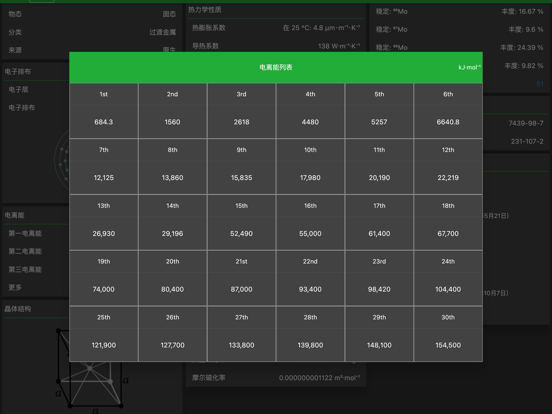
Task: Select the 16th ionization value 55,000
Action: pos(310,234)
